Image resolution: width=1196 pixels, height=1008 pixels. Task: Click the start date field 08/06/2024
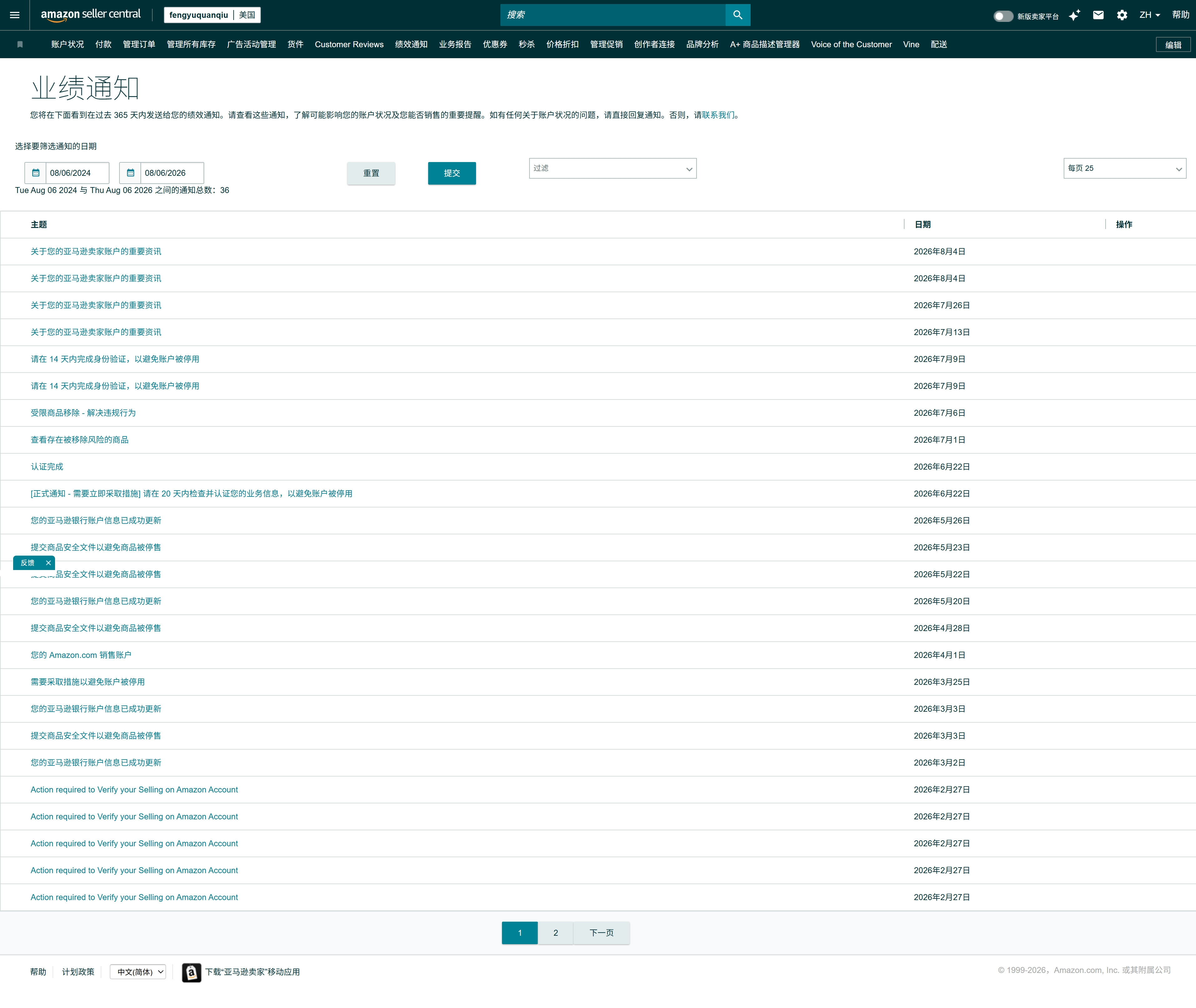point(77,173)
